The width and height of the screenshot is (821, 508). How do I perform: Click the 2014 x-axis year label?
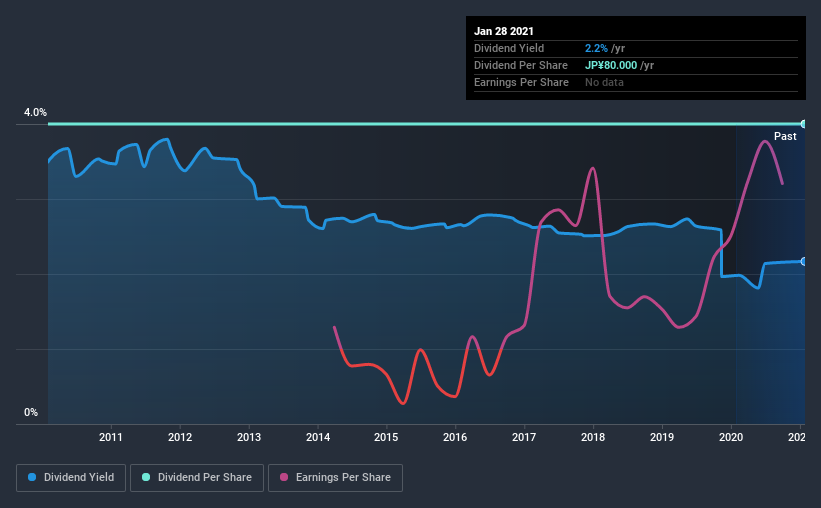pyautogui.click(x=318, y=437)
